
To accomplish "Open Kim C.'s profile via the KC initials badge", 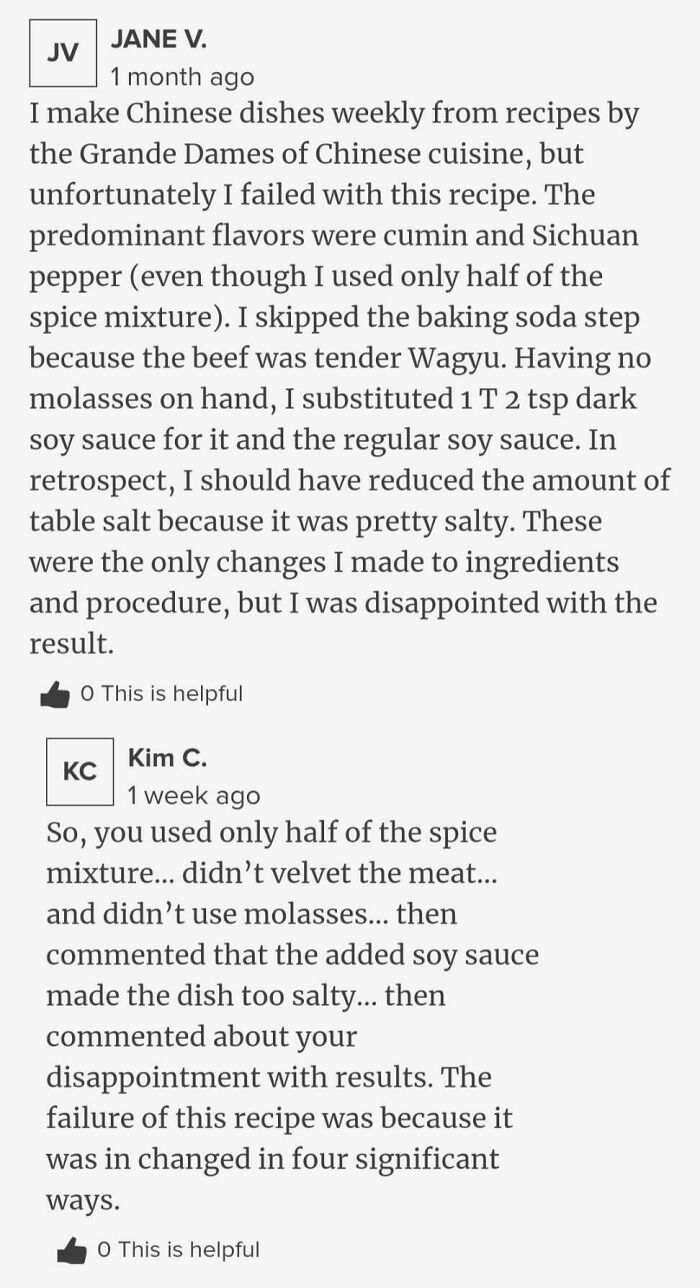I will [x=80, y=771].
